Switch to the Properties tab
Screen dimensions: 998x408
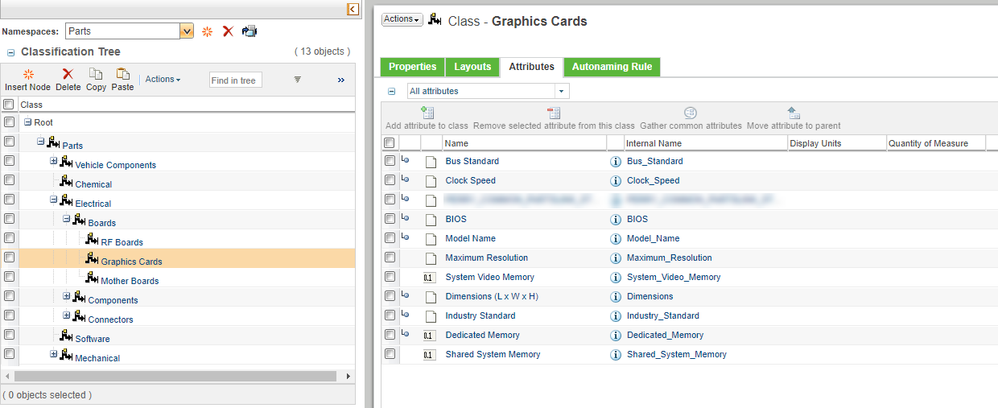point(412,67)
